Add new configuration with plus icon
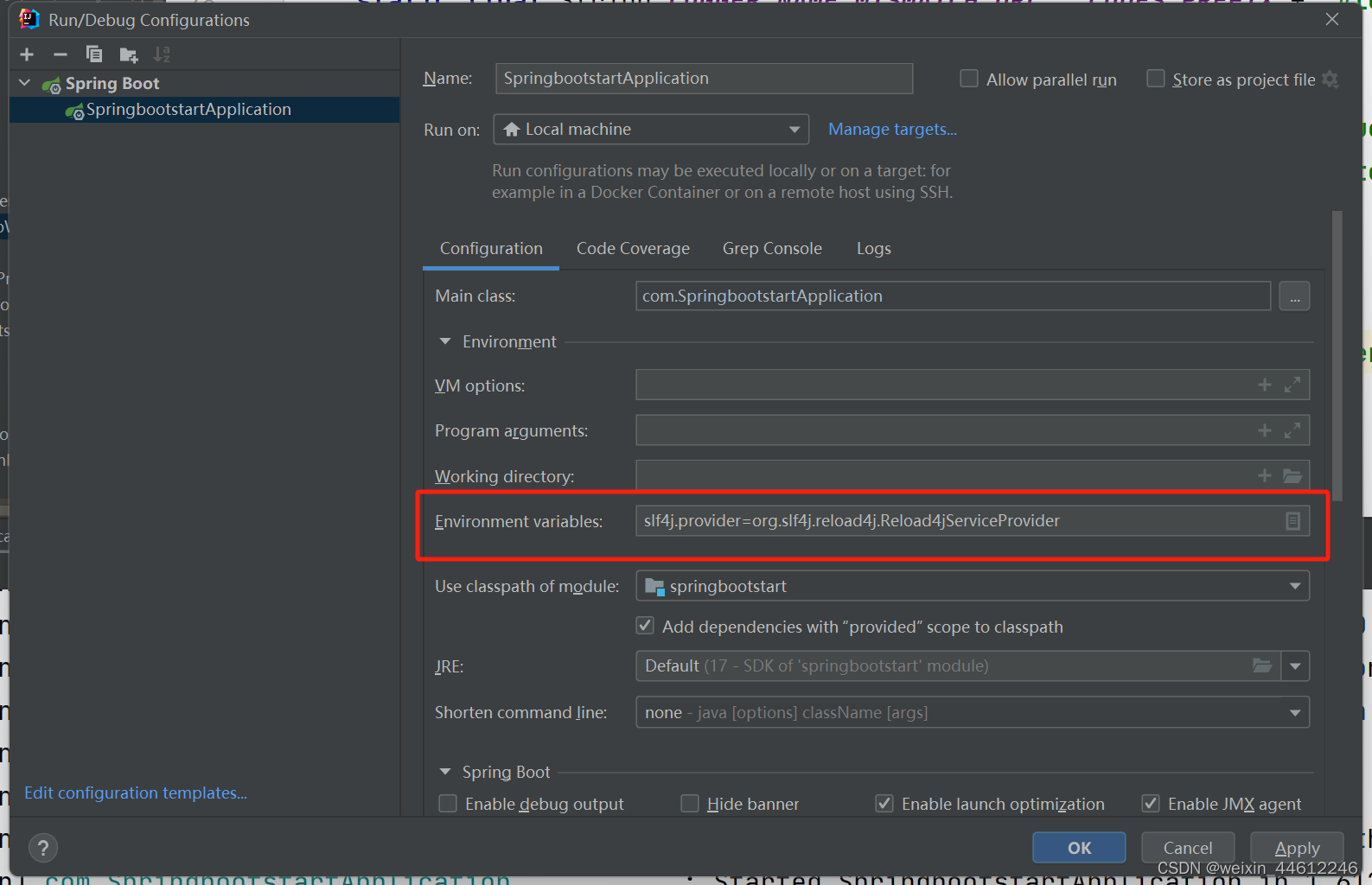1372x885 pixels. click(27, 54)
